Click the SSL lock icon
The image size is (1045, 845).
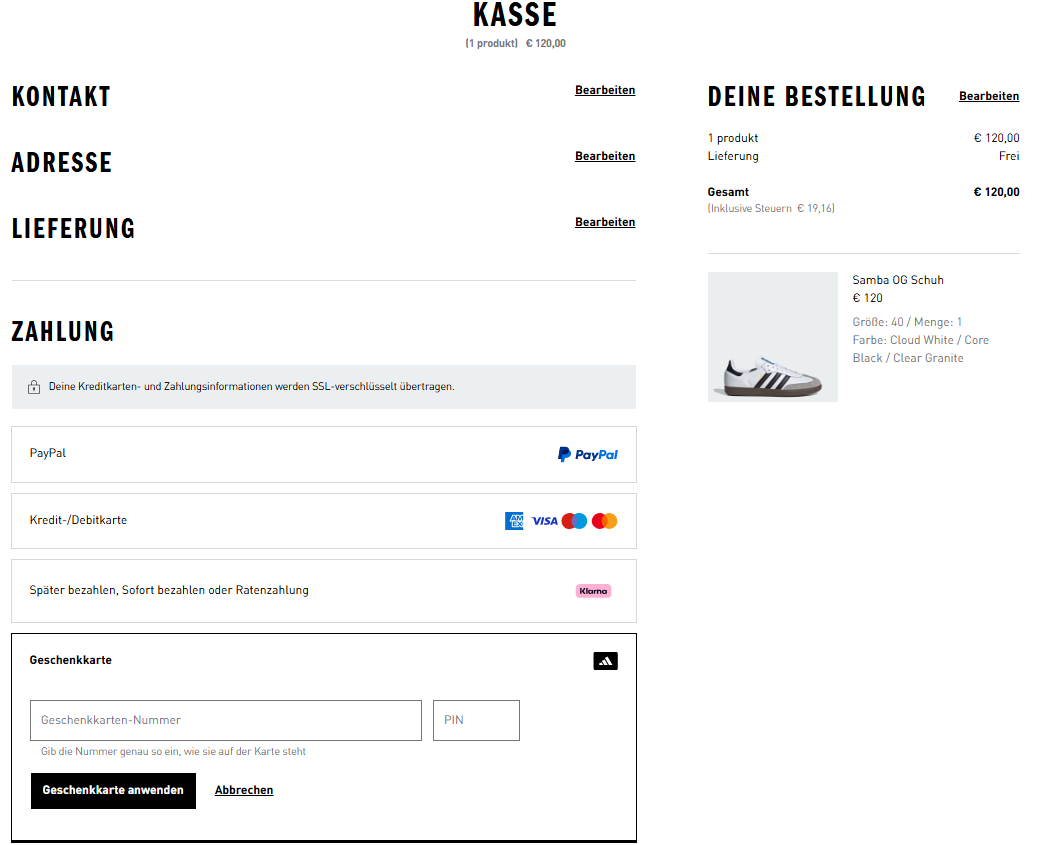pyautogui.click(x=33, y=387)
